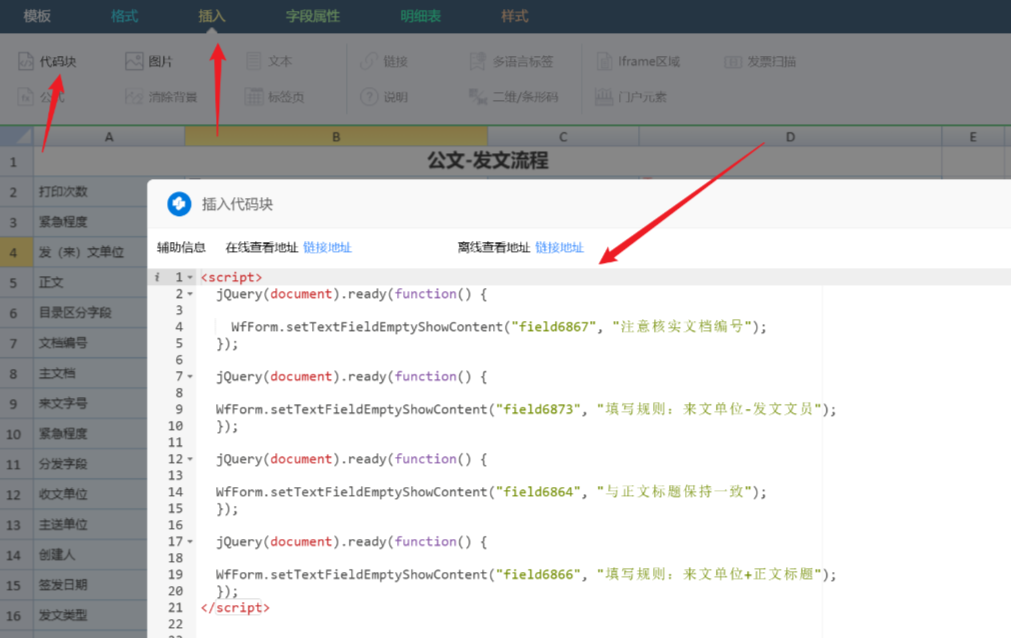Click the 打印次数 cell
The height and width of the screenshot is (638, 1011).
point(90,192)
